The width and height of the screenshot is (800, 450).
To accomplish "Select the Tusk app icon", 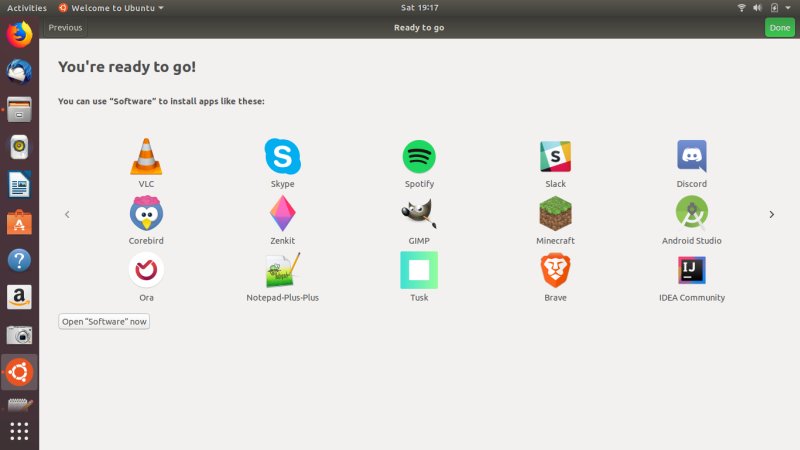I will click(x=419, y=270).
